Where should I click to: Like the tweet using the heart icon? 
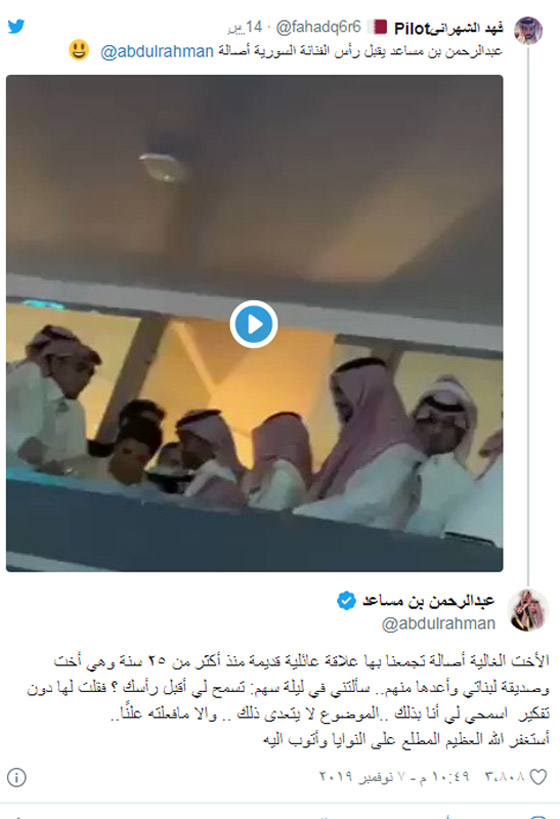[539, 777]
